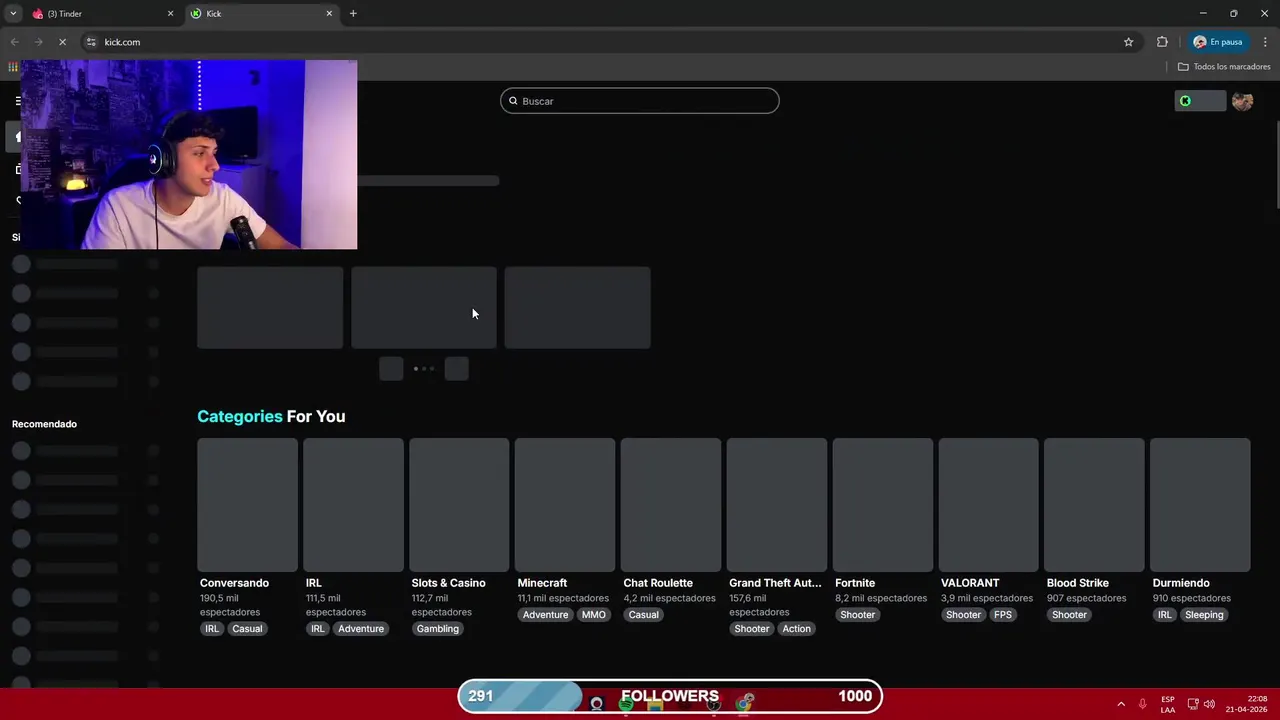Go to previous carousel slide
Image resolution: width=1280 pixels, height=720 pixels.
pyautogui.click(x=391, y=369)
